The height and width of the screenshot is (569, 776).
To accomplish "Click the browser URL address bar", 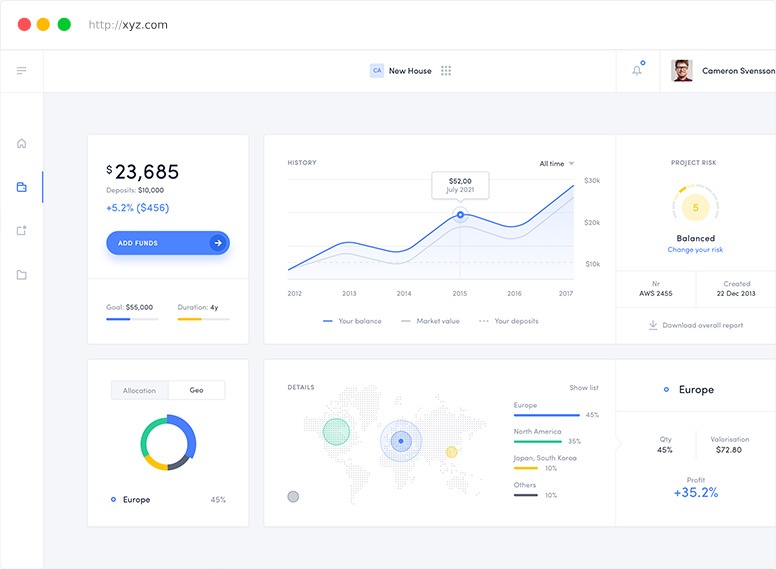I will [x=128, y=25].
